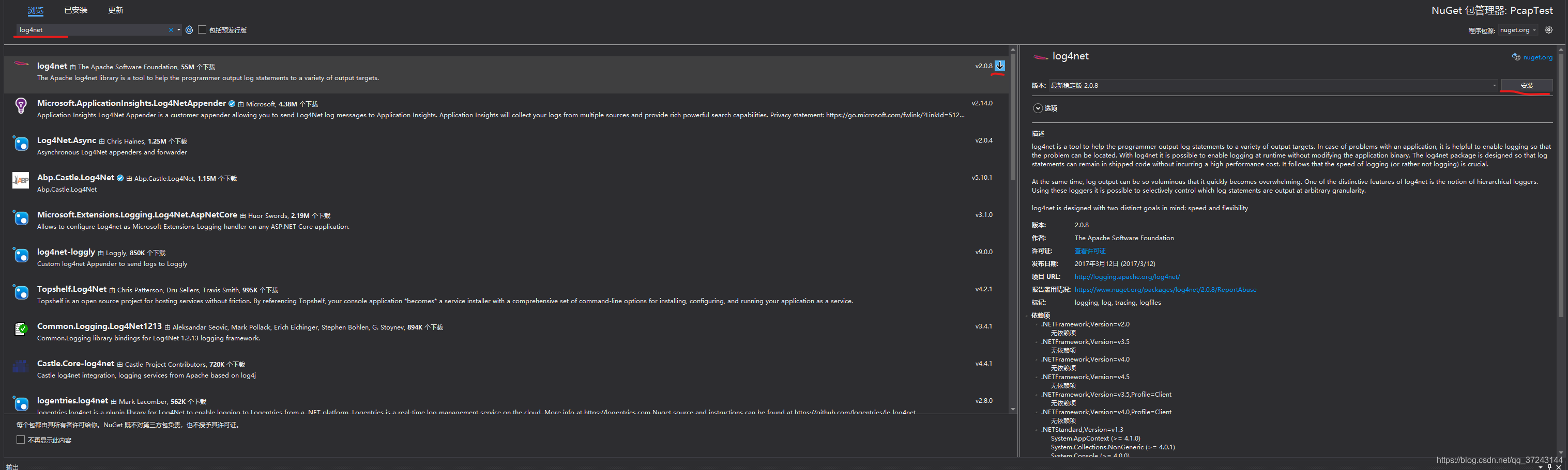Click the log4net-loggly package icon
The image size is (1568, 470).
[21, 255]
